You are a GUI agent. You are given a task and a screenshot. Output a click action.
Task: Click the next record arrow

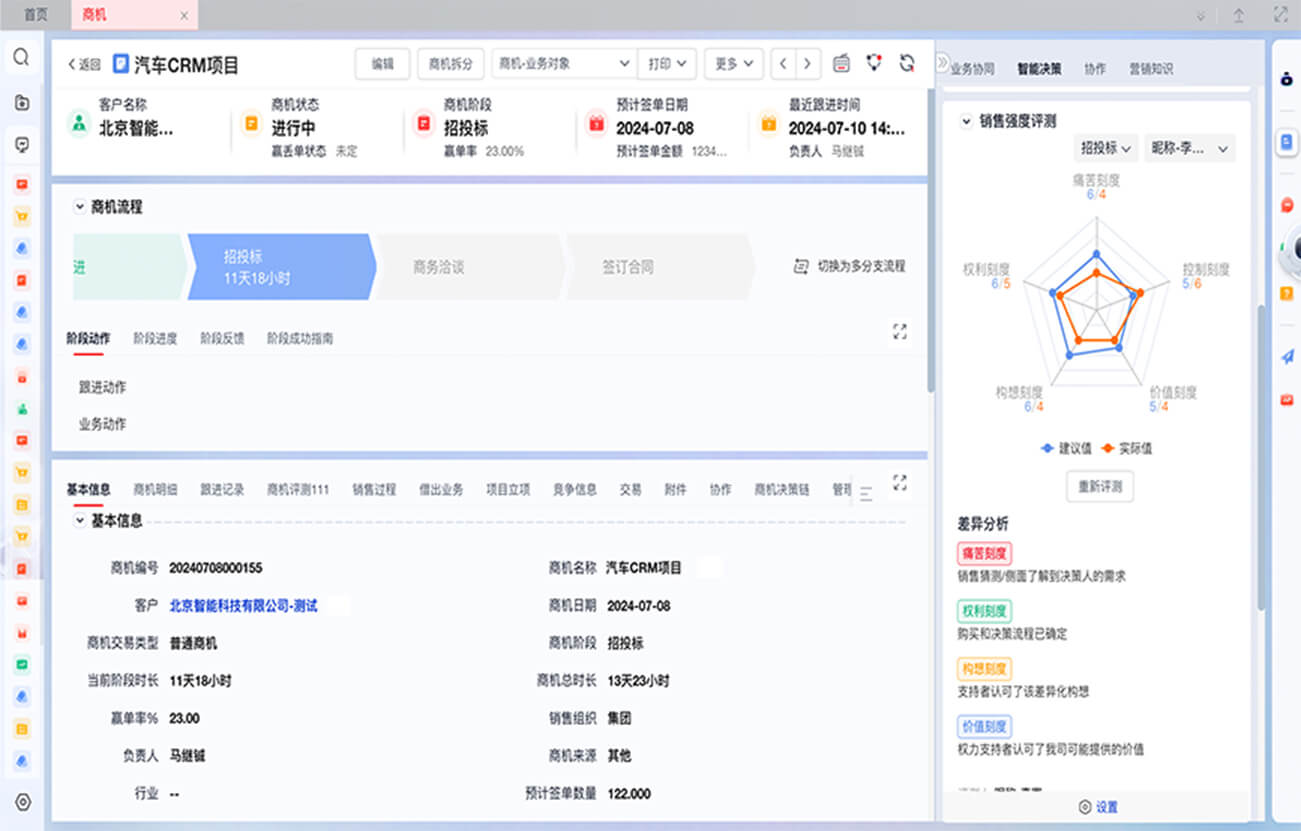807,64
